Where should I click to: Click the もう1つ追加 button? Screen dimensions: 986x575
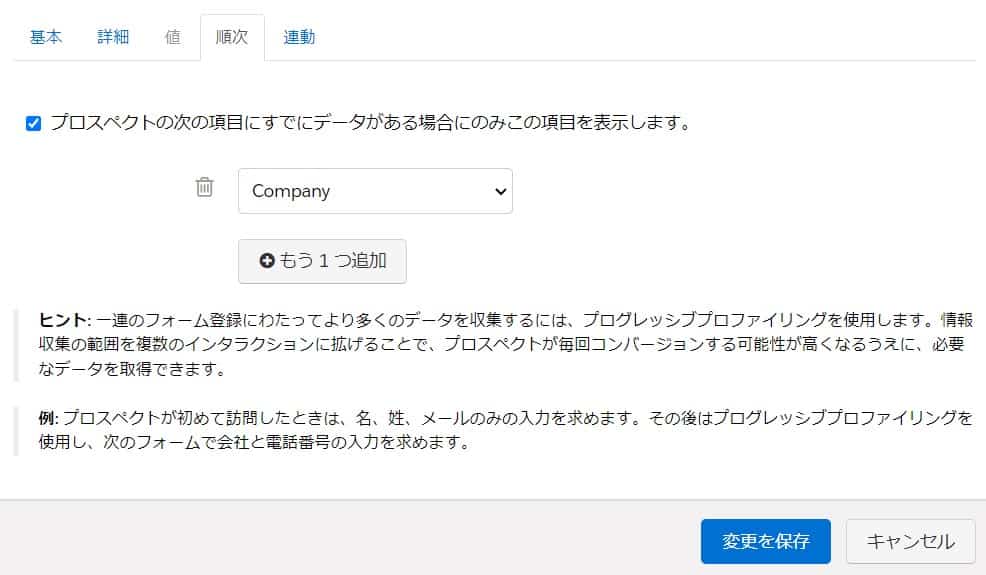tap(322, 261)
